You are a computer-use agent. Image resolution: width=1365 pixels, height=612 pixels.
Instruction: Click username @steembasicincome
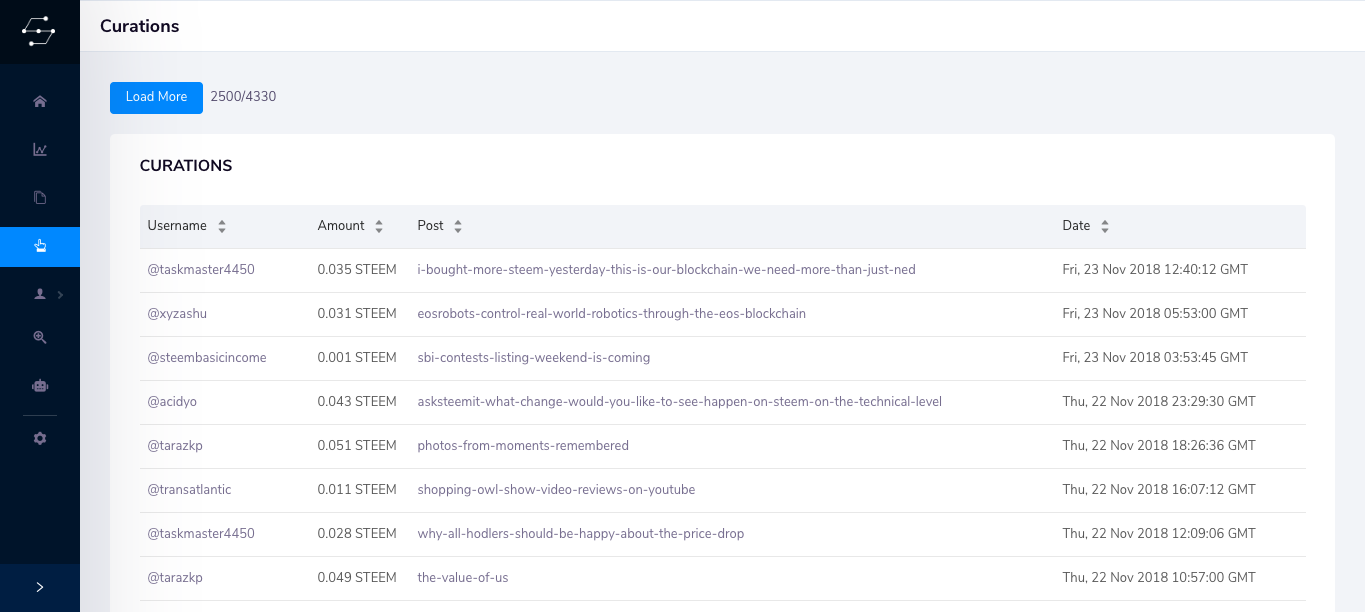207,358
